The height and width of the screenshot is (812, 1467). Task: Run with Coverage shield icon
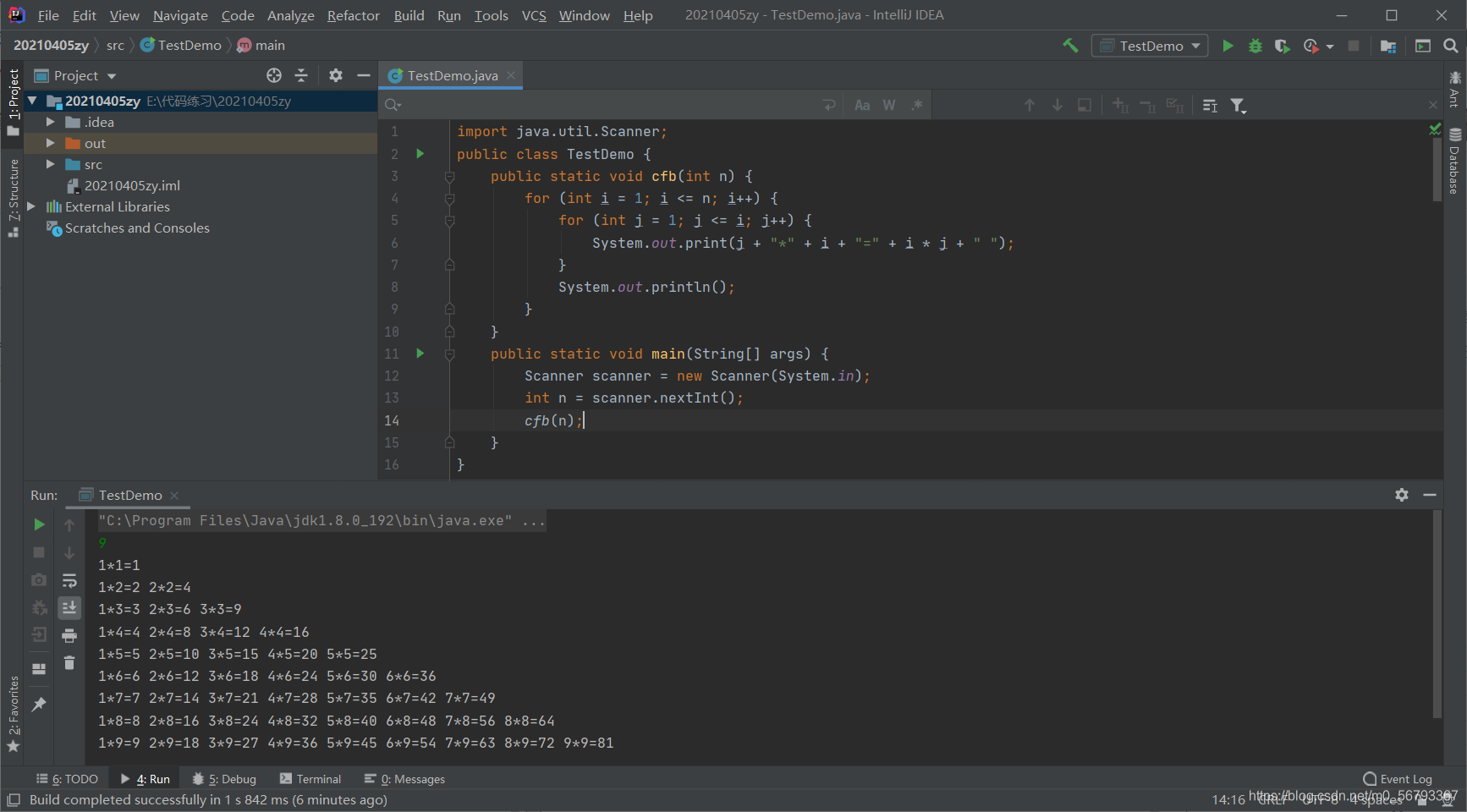point(1283,46)
